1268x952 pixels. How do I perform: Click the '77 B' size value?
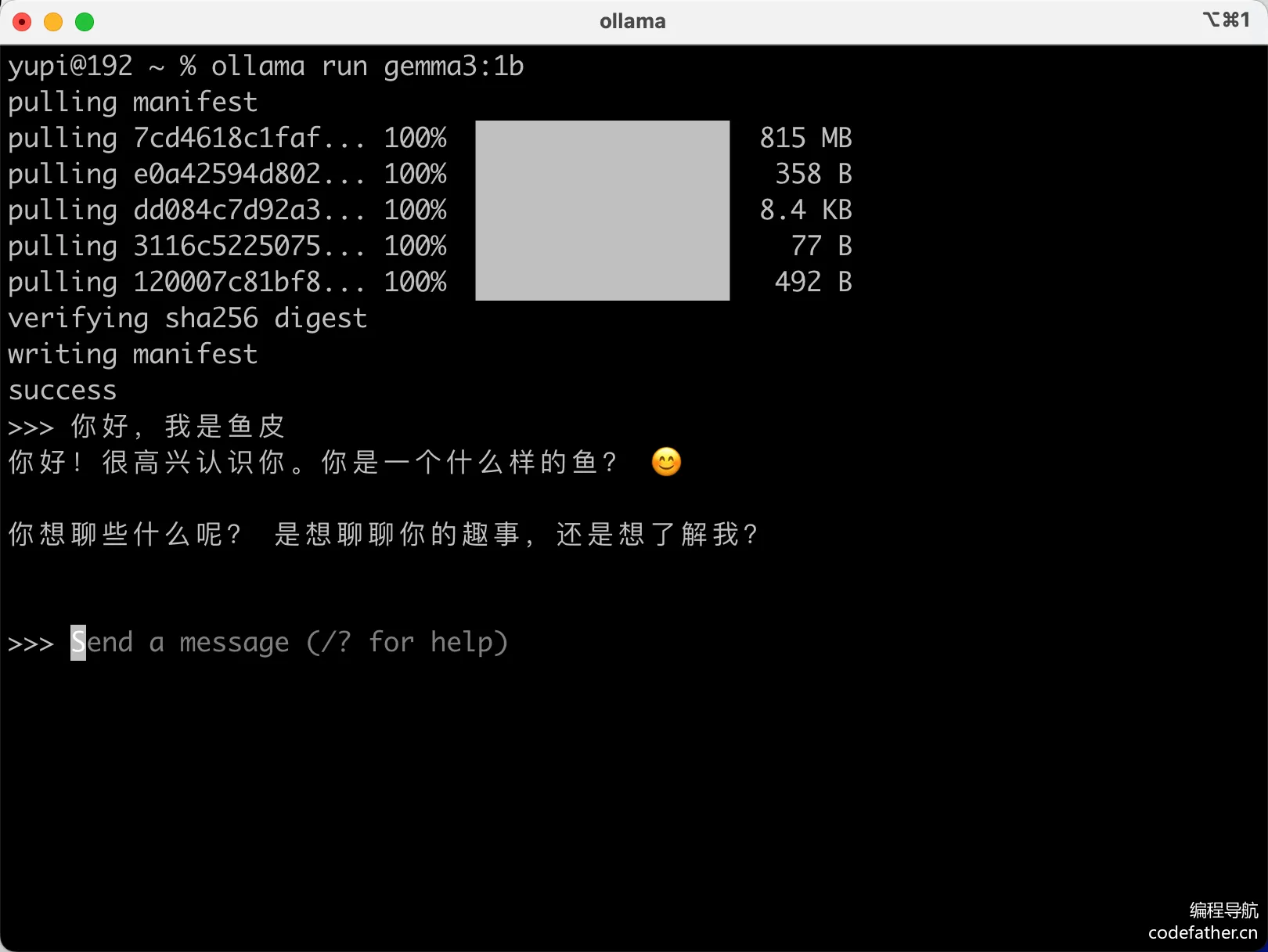pos(821,247)
